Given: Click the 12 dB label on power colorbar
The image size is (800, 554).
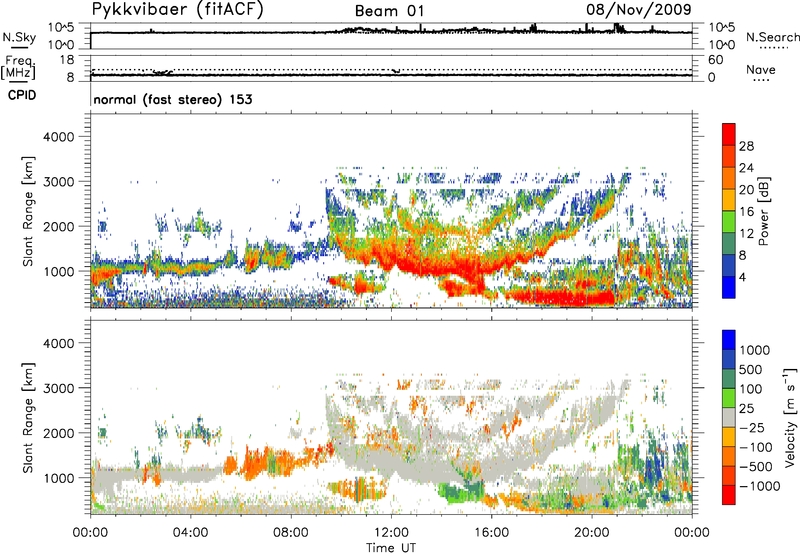Looking at the screenshot, I should tap(746, 234).
